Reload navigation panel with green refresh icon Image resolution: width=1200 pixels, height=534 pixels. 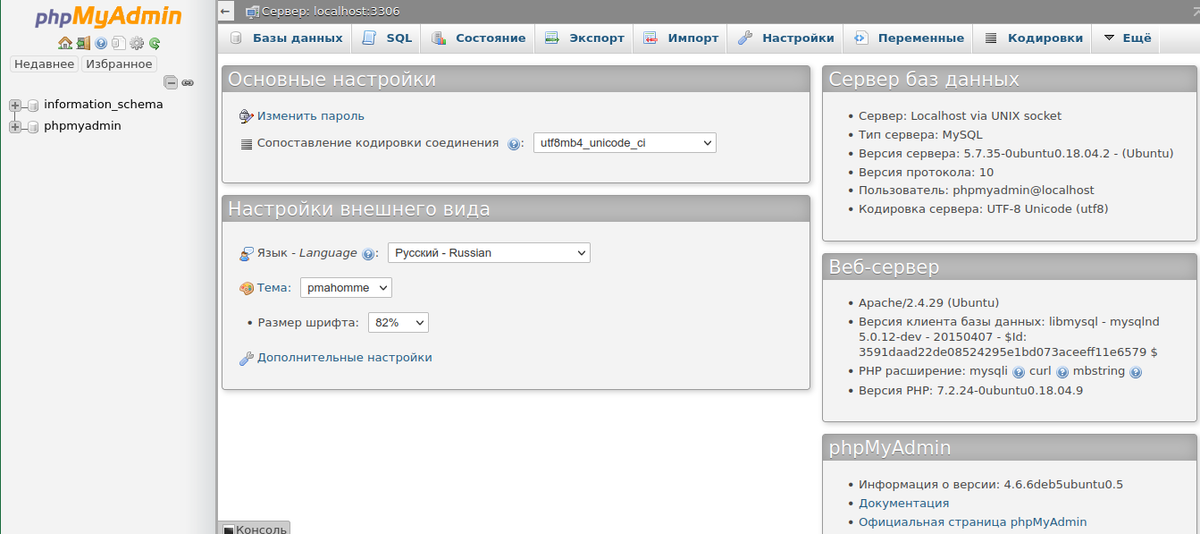(155, 43)
